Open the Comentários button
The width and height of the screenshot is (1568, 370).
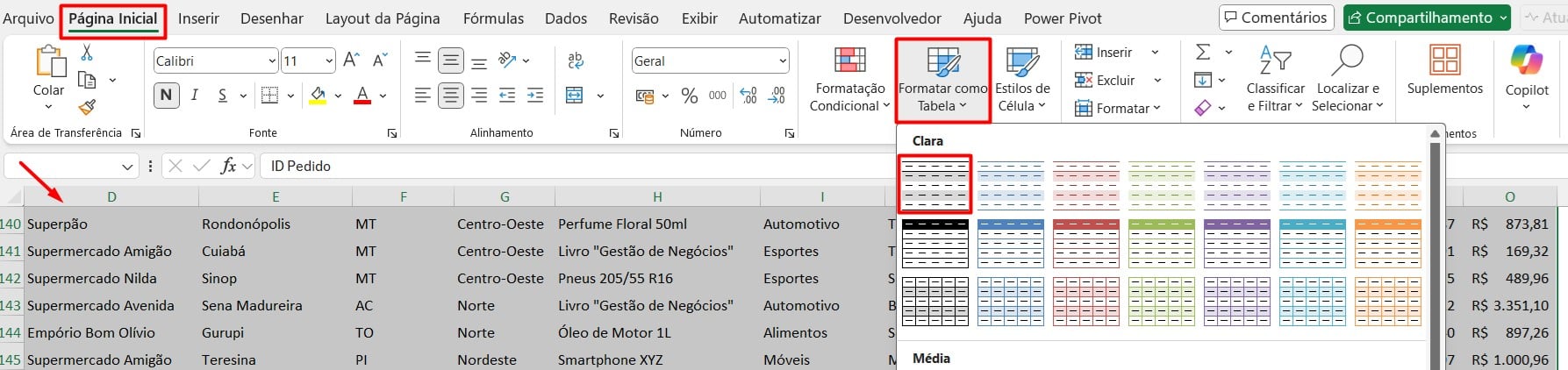tap(1276, 18)
